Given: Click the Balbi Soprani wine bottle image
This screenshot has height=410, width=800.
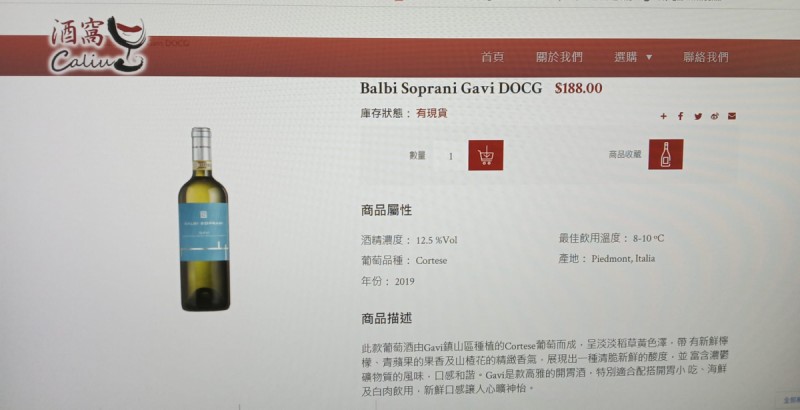Looking at the screenshot, I should coord(204,219).
